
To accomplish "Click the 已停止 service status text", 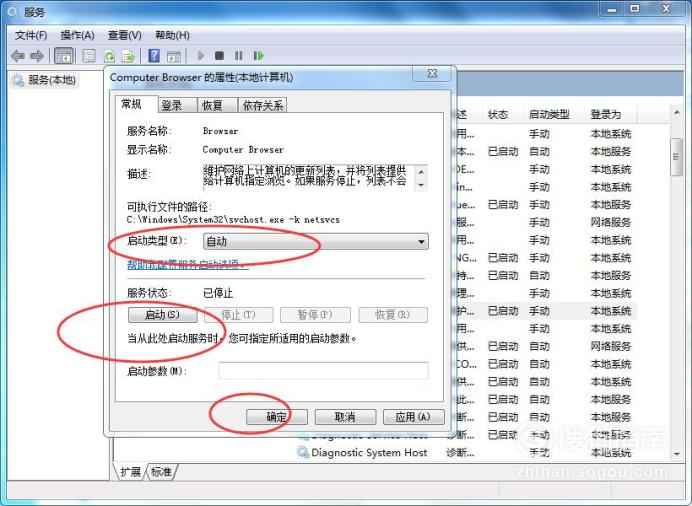I will [218, 293].
